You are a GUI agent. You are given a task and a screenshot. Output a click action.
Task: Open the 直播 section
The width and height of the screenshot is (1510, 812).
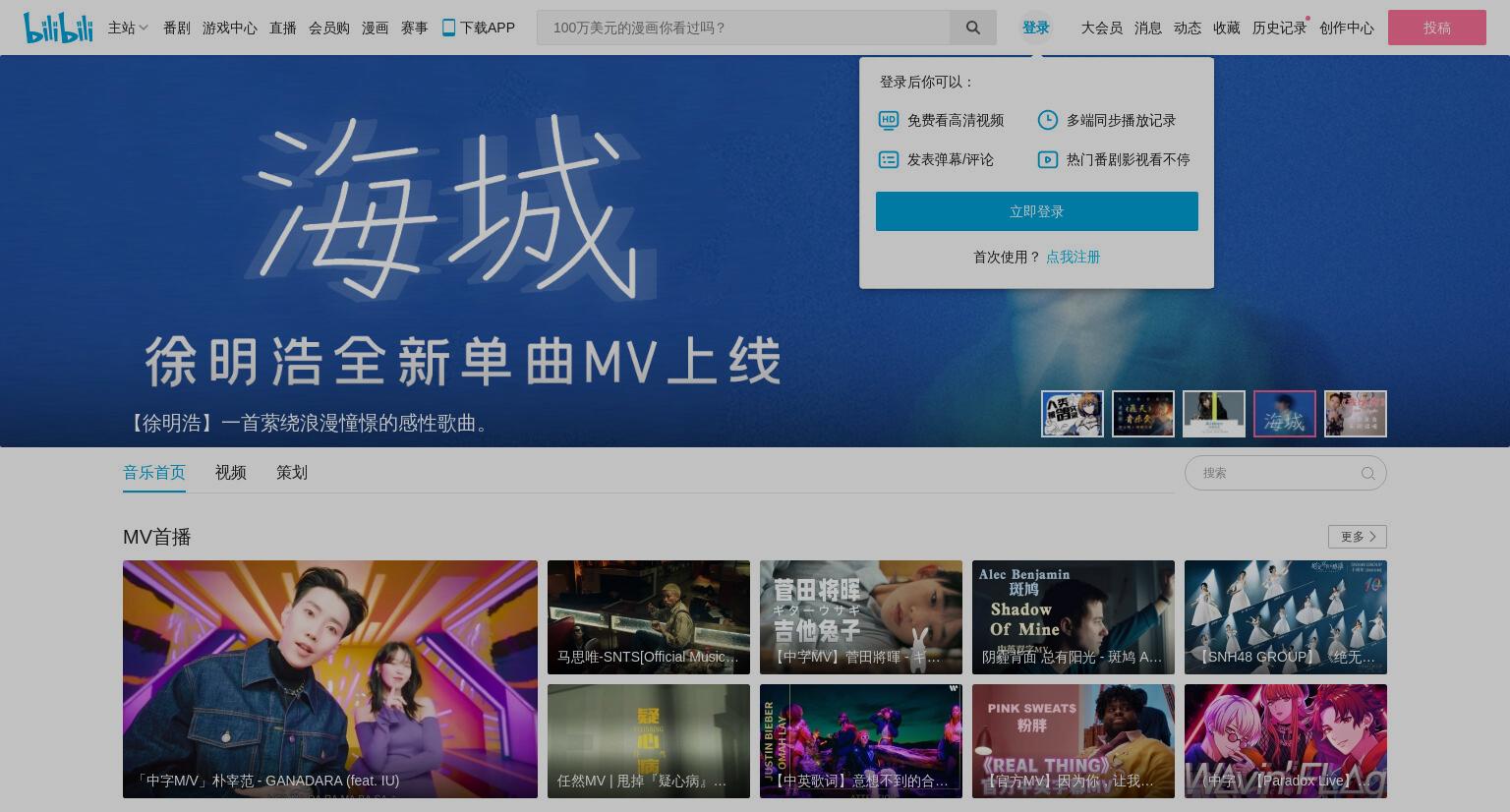[x=283, y=28]
